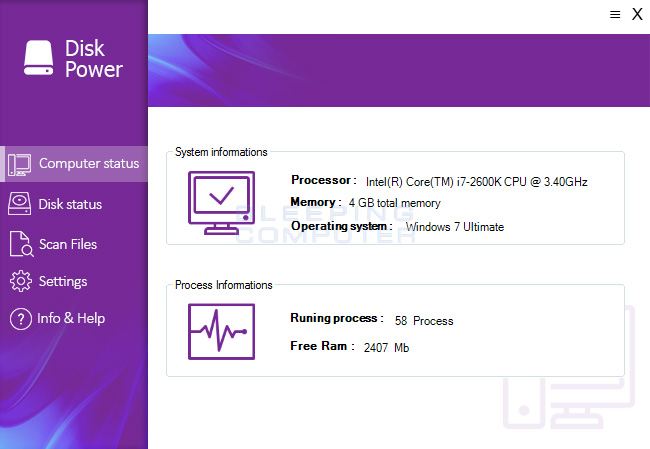The image size is (650, 449).
Task: Click the Info & Help question mark icon
Action: coord(20,319)
